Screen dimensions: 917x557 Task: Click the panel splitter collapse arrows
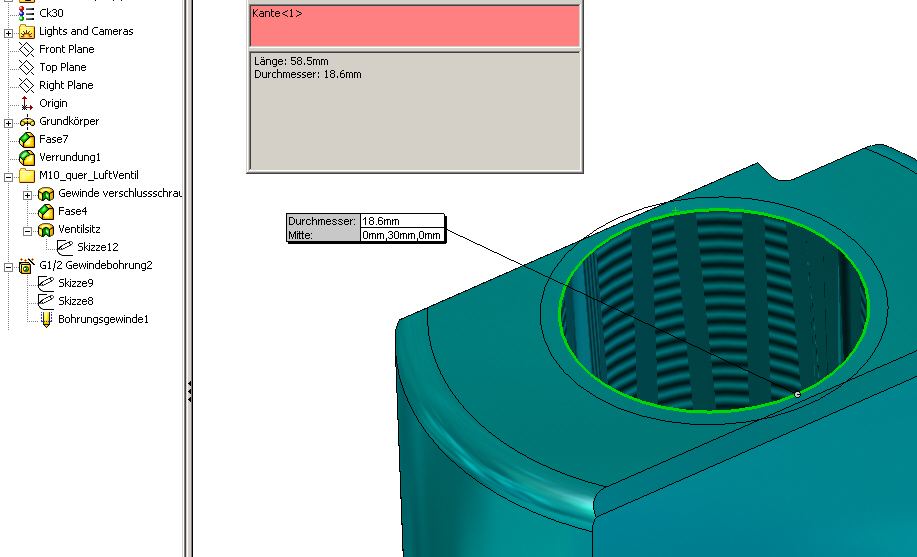189,391
